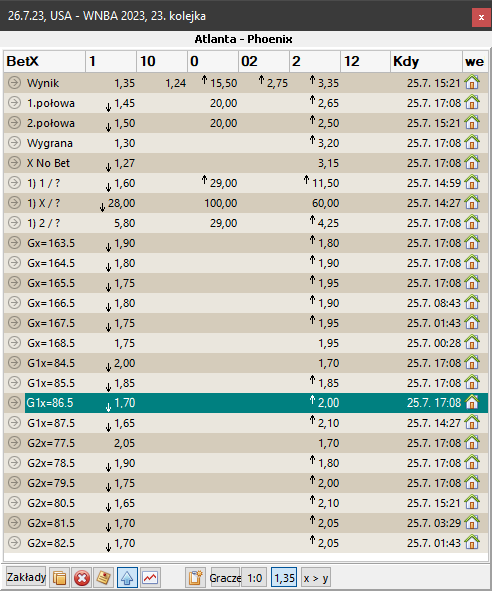Screen dimensions: 492x591
Task: Toggle the 1:0 score button
Action: pyautogui.click(x=254, y=577)
